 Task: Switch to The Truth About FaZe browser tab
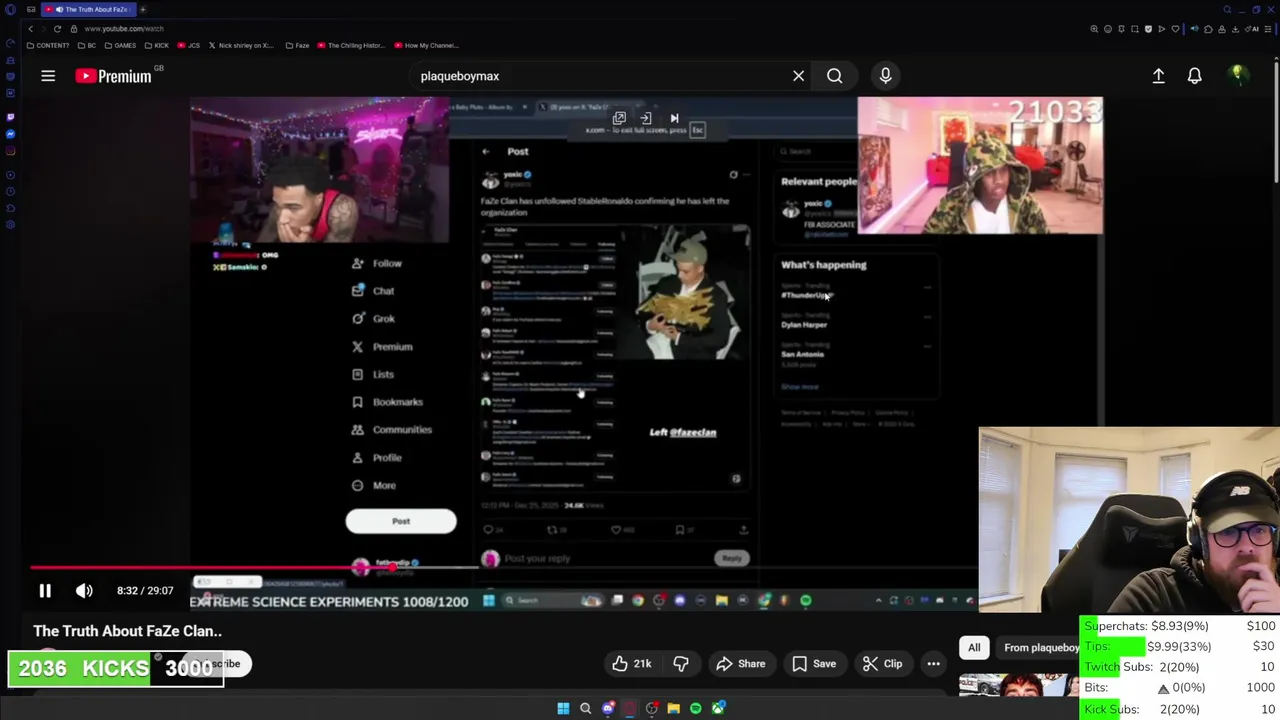(90, 9)
